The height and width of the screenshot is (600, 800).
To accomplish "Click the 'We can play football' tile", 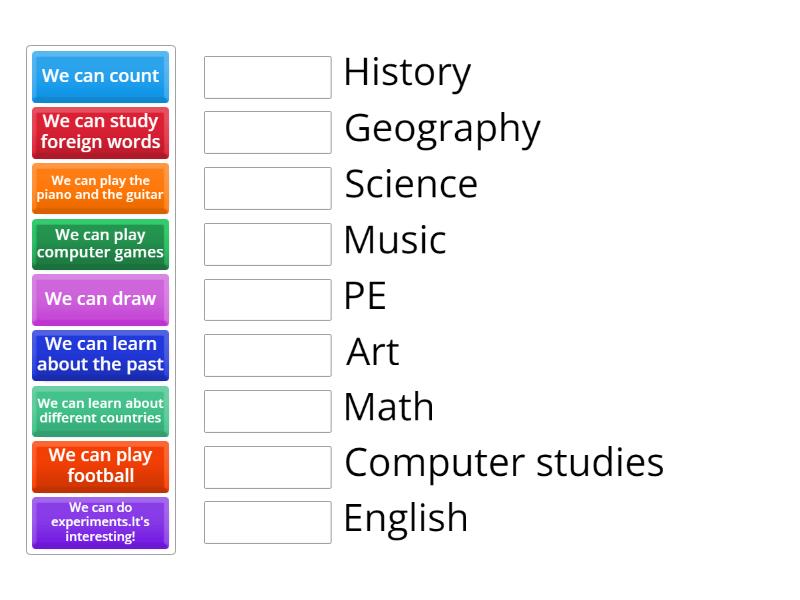I will (100, 466).
